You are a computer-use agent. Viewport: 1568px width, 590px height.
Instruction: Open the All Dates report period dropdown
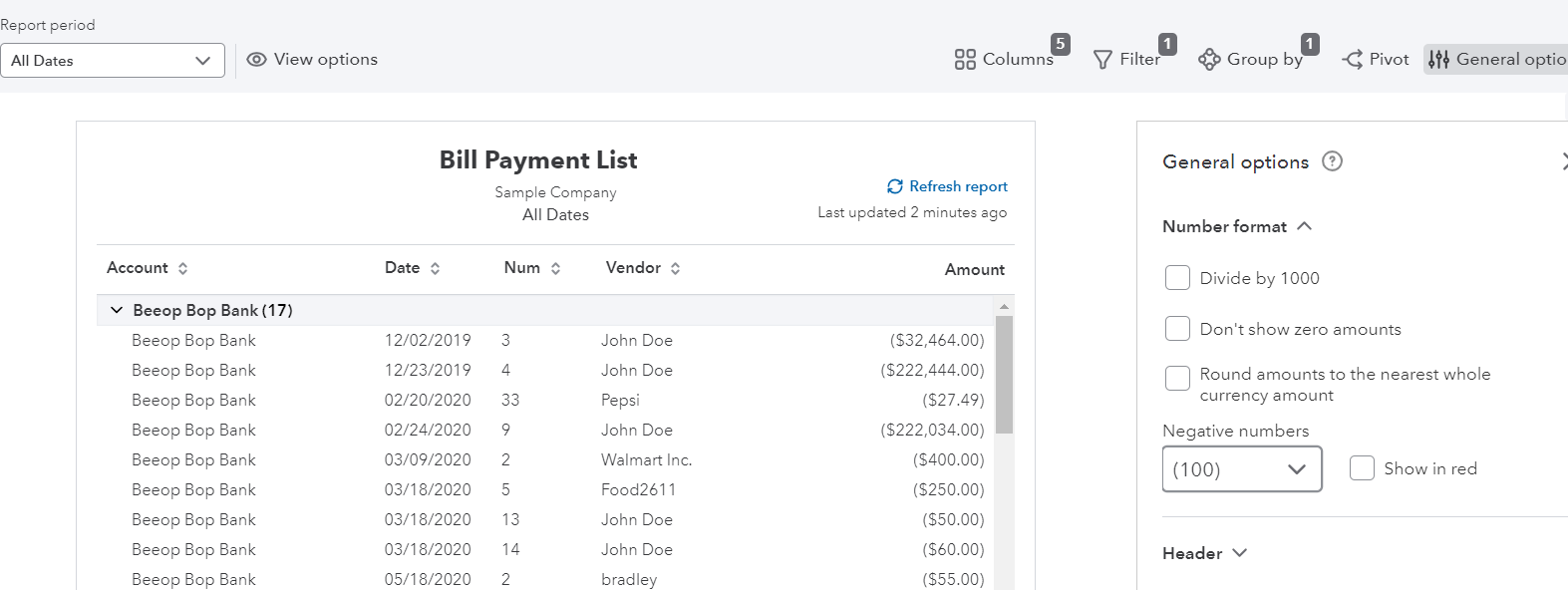coord(113,60)
